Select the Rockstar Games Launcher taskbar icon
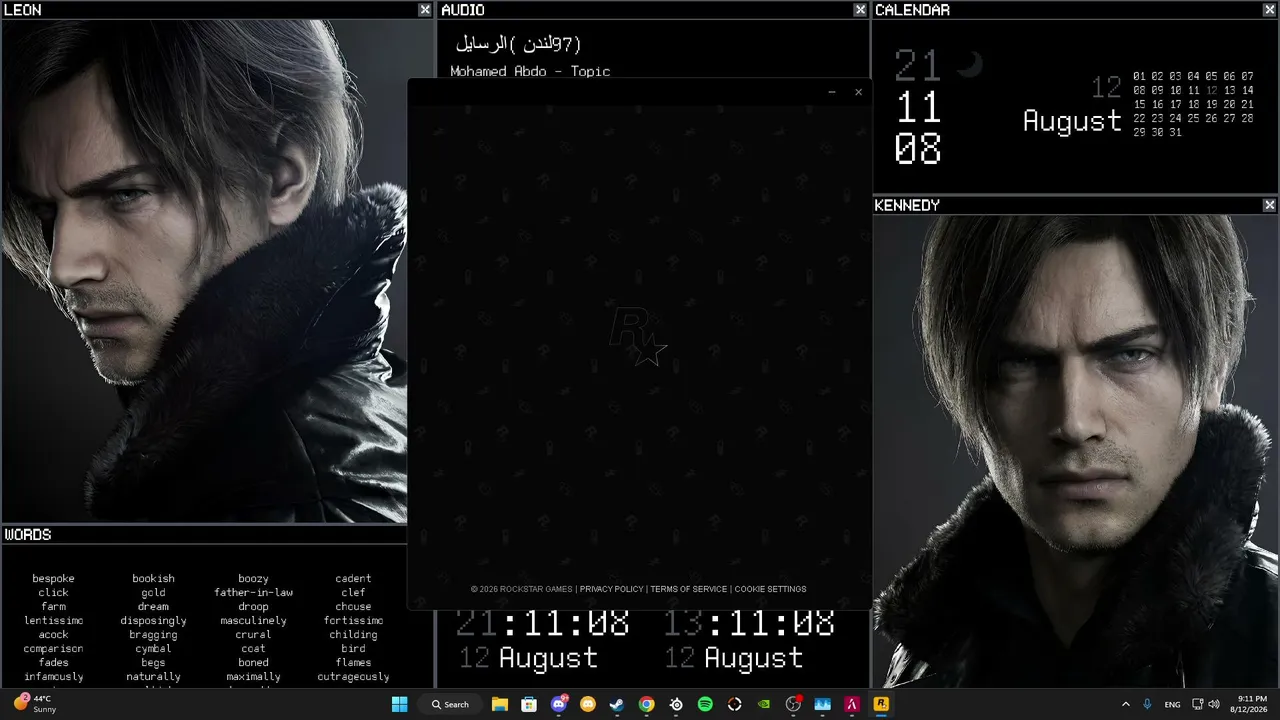 [881, 704]
